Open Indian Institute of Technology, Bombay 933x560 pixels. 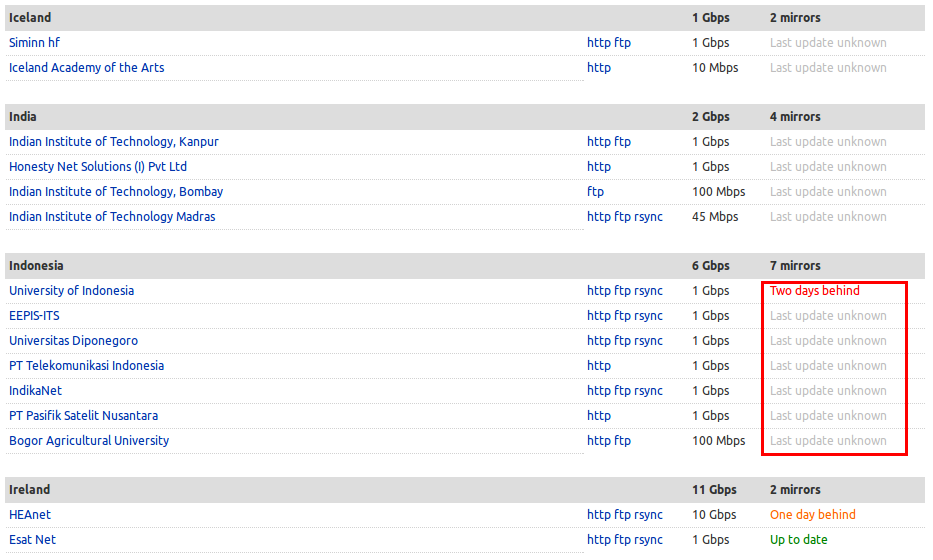116,192
